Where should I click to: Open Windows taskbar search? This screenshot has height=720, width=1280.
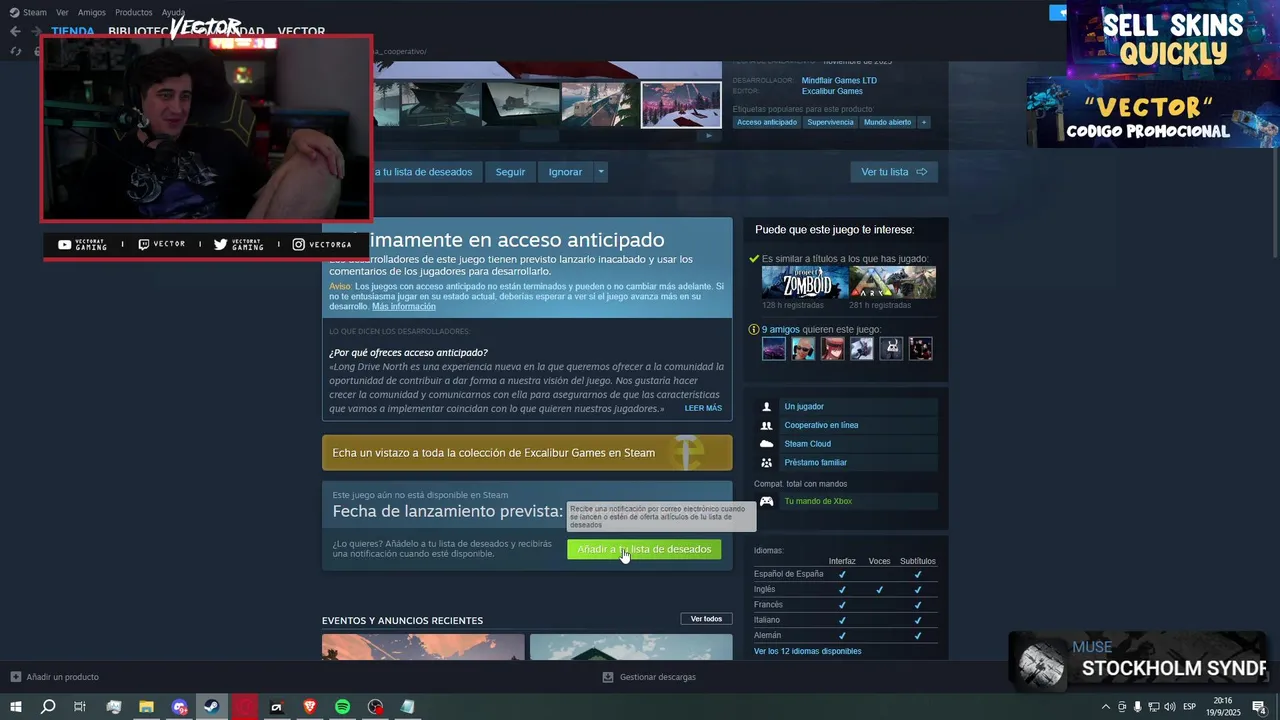click(x=48, y=707)
